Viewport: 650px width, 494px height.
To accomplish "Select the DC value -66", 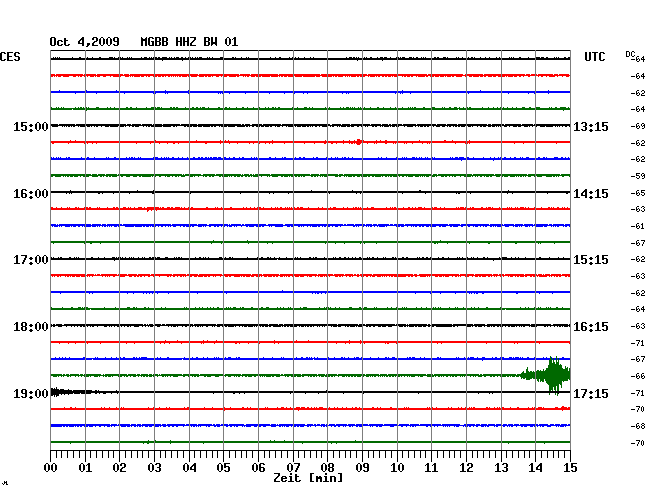I will point(638,376).
